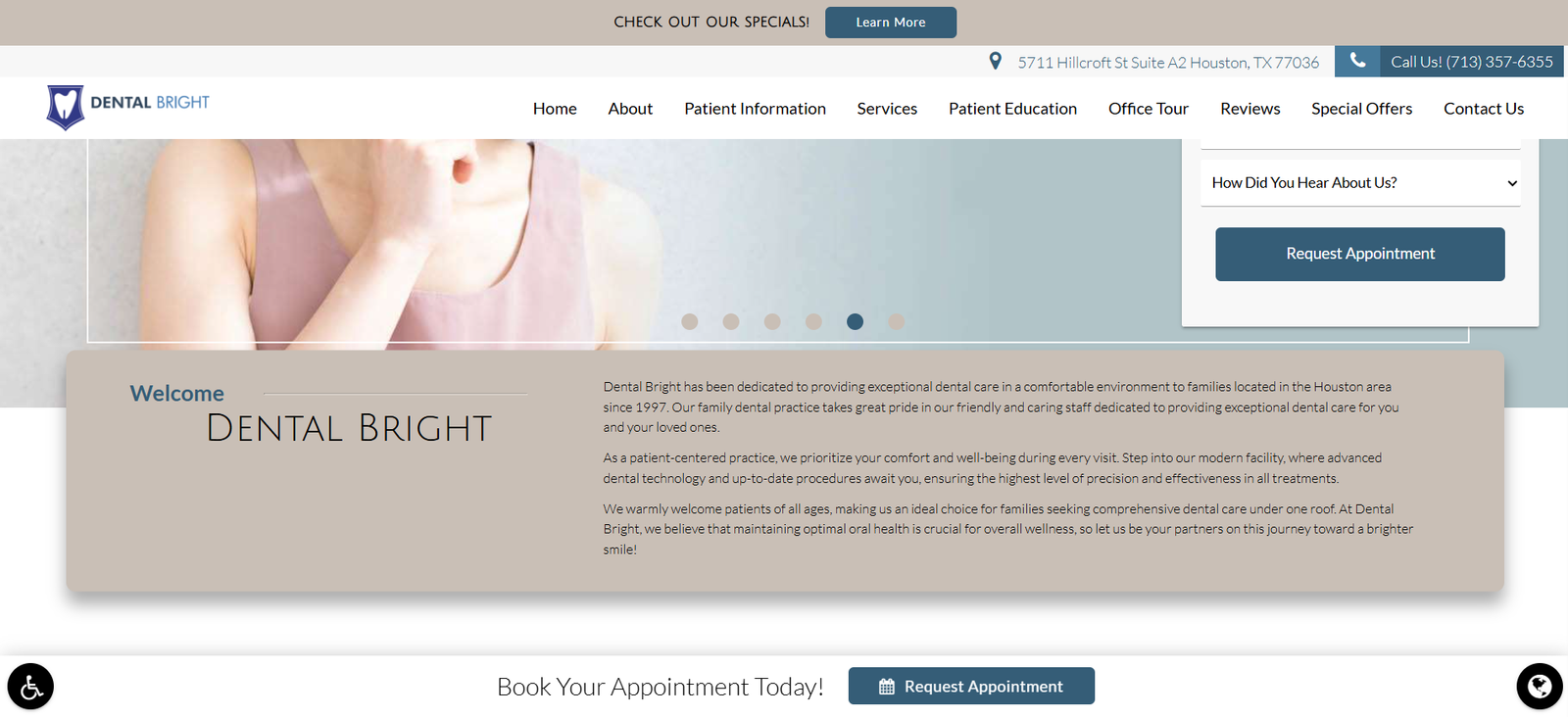The image size is (1568, 717).
Task: Click Learn More for specials
Action: point(891,23)
